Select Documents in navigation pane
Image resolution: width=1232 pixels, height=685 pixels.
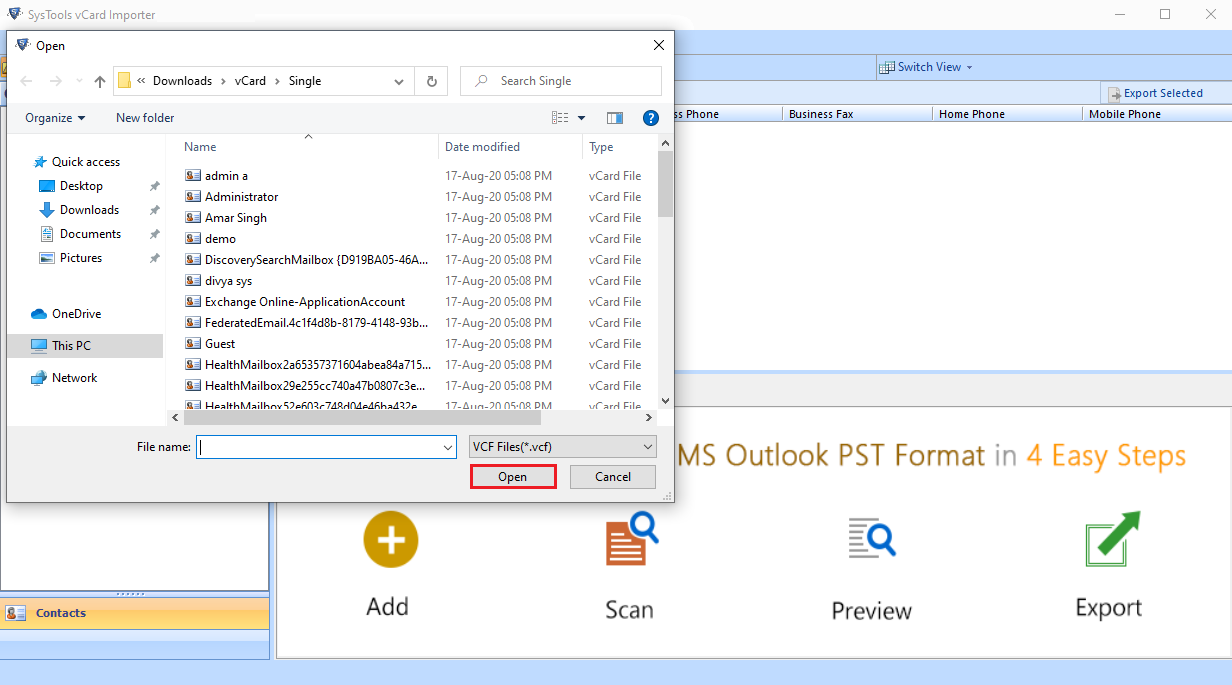[90, 234]
